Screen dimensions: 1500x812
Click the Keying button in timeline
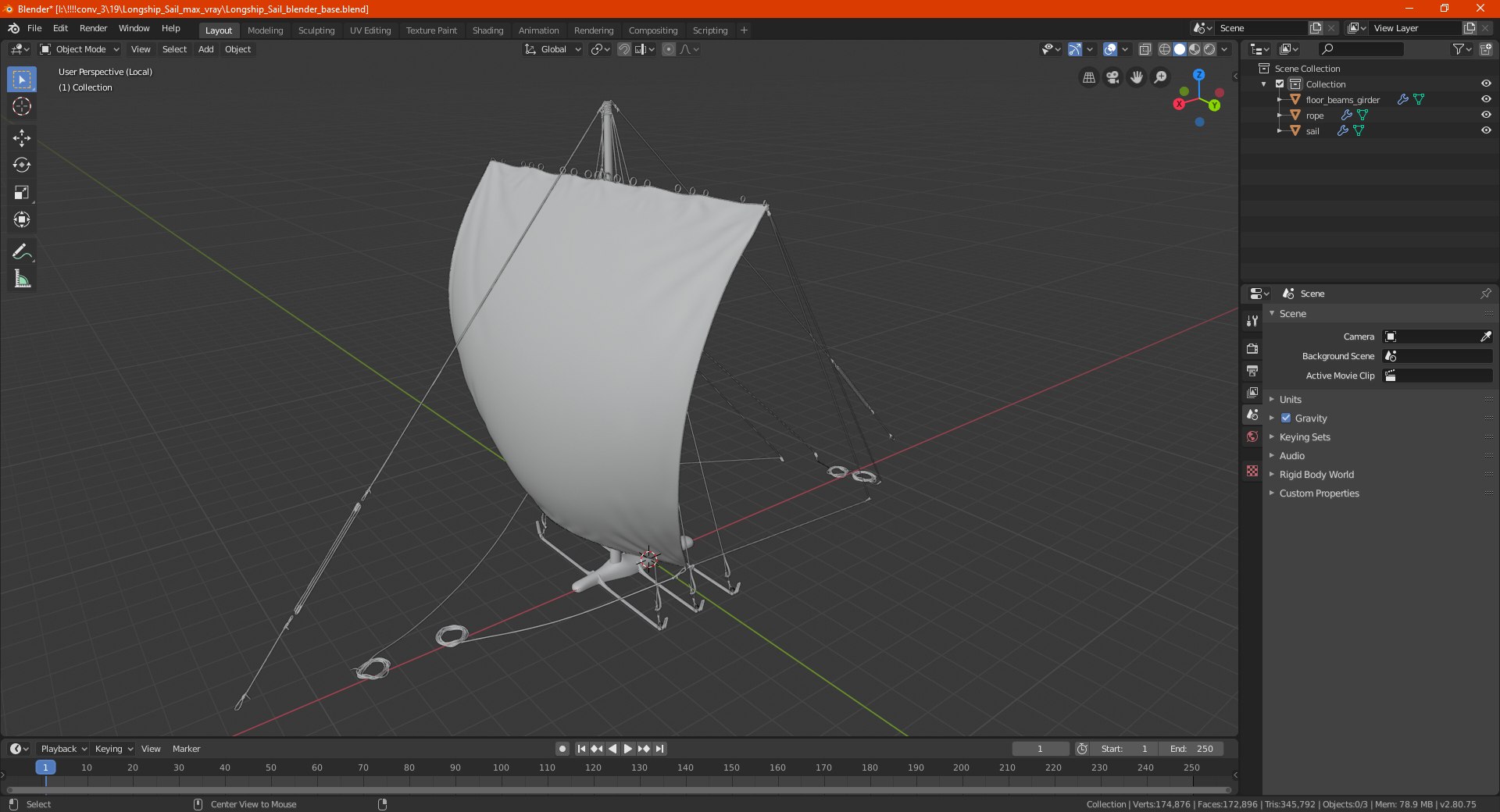tap(113, 749)
